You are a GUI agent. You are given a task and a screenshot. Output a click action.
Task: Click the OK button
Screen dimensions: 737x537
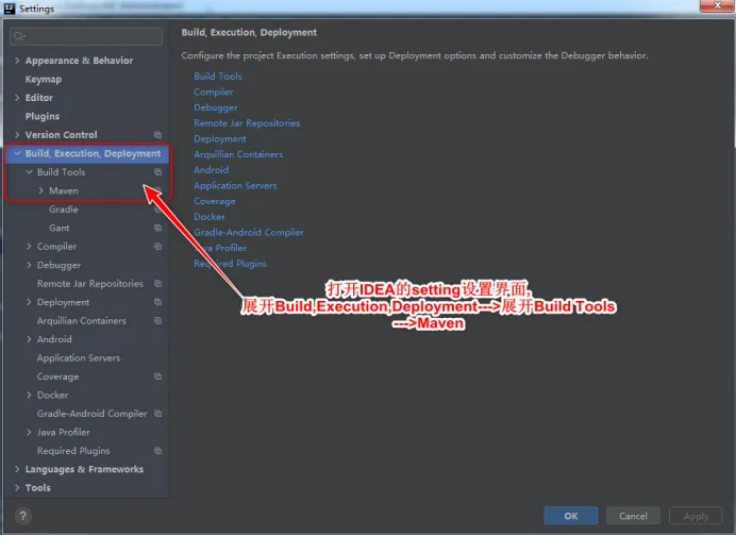[x=571, y=516]
